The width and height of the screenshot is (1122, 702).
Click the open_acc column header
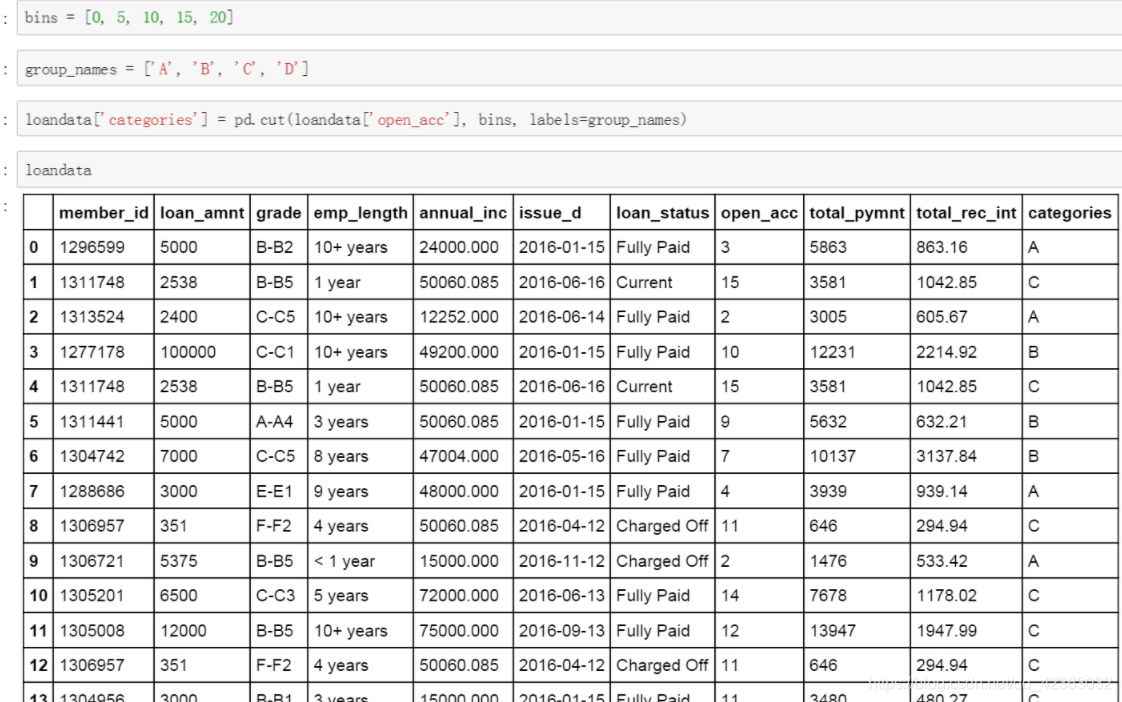click(759, 213)
